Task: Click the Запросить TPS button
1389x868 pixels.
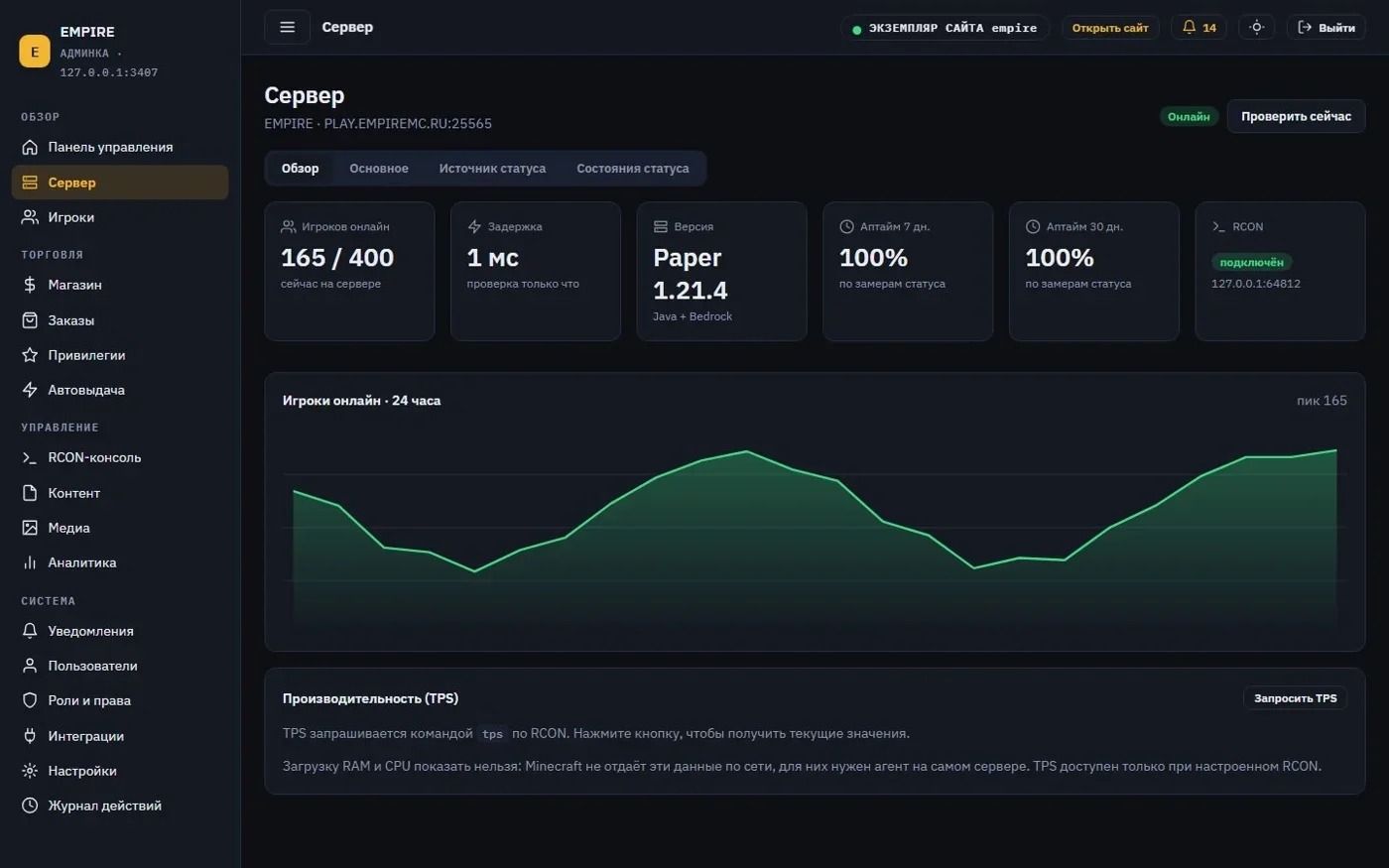Action: click(x=1295, y=698)
